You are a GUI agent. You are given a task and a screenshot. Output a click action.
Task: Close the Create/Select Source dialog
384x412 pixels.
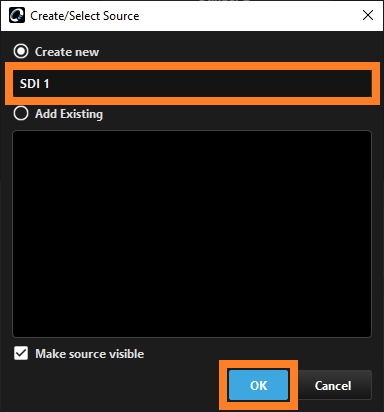(x=368, y=15)
